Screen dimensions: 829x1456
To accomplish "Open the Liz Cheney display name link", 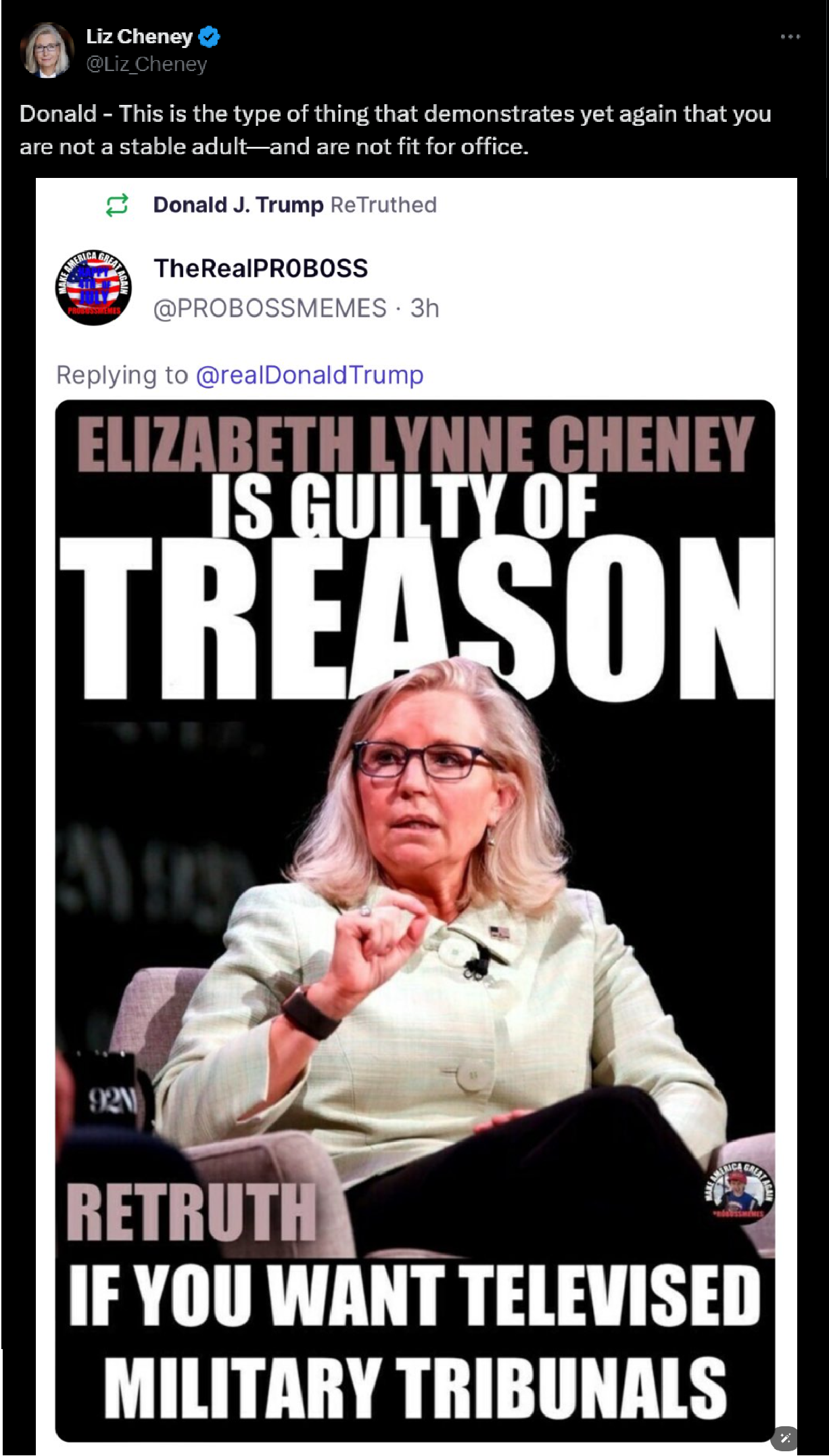I will [x=139, y=37].
